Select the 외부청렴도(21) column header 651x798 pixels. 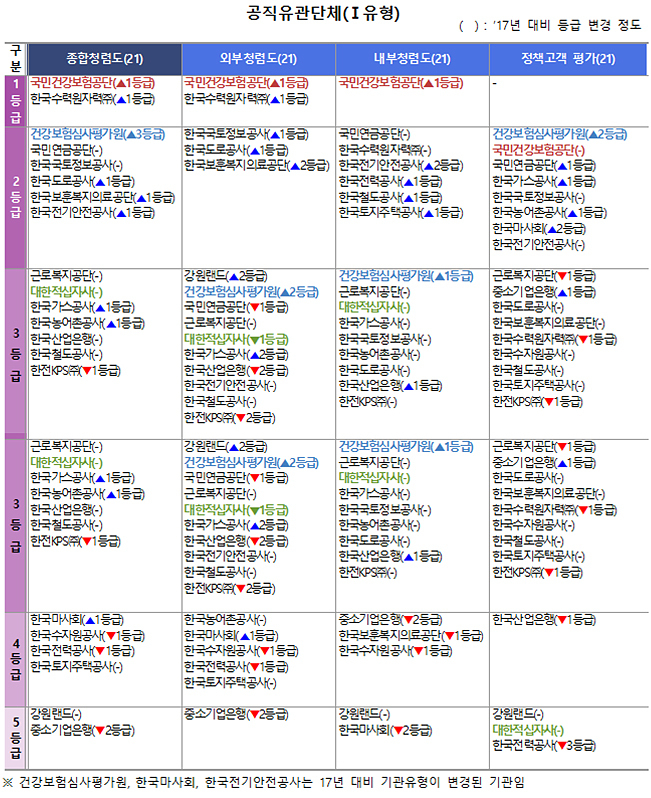[259, 59]
